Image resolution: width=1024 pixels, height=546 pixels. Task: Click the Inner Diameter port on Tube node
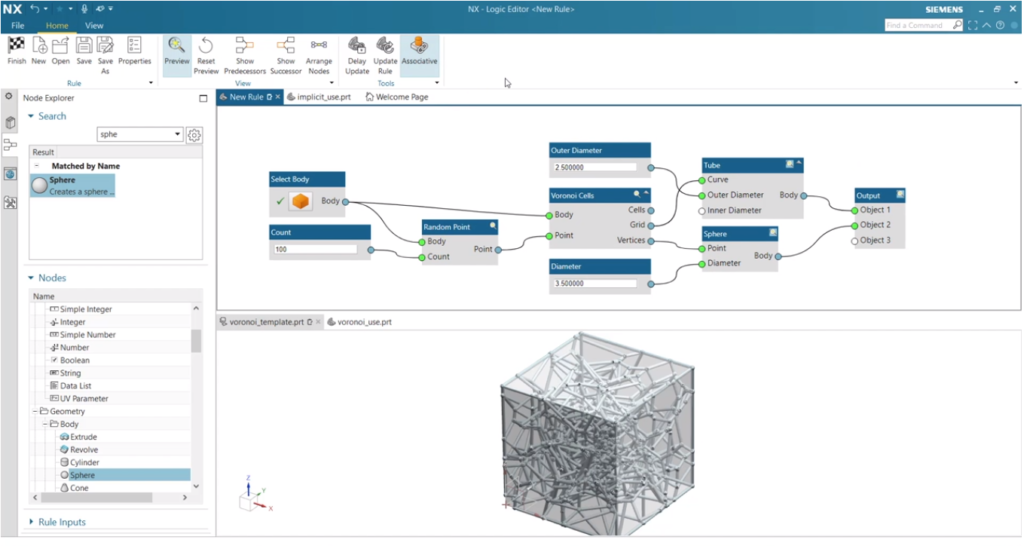coord(703,210)
